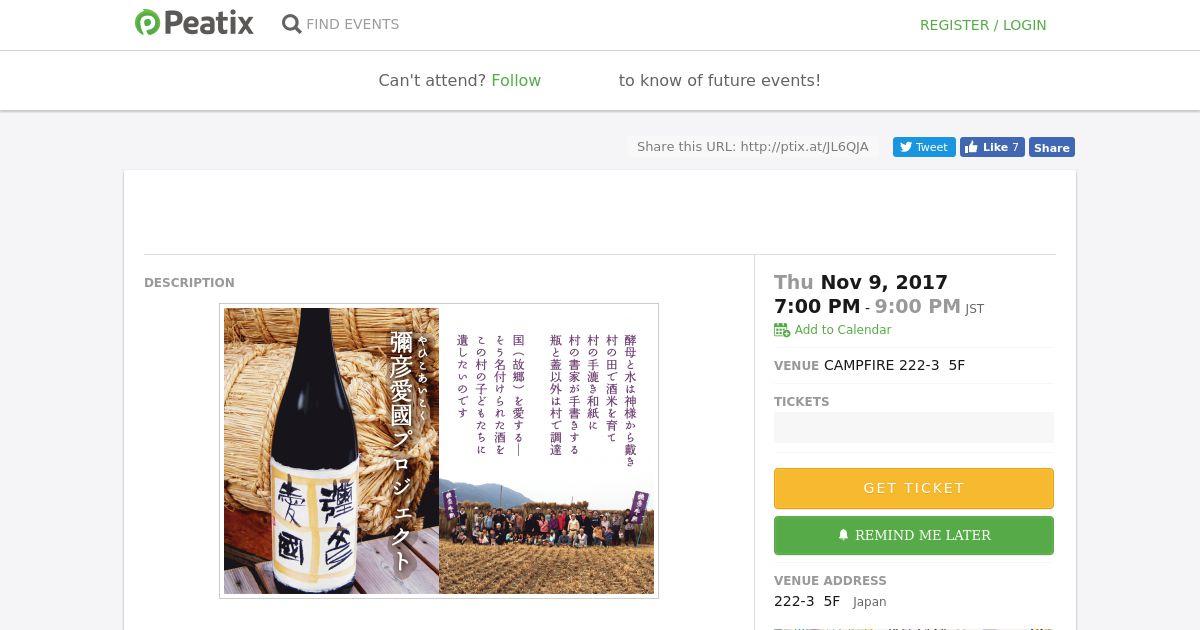Click the CAMPFIRE venue name

coord(893,365)
